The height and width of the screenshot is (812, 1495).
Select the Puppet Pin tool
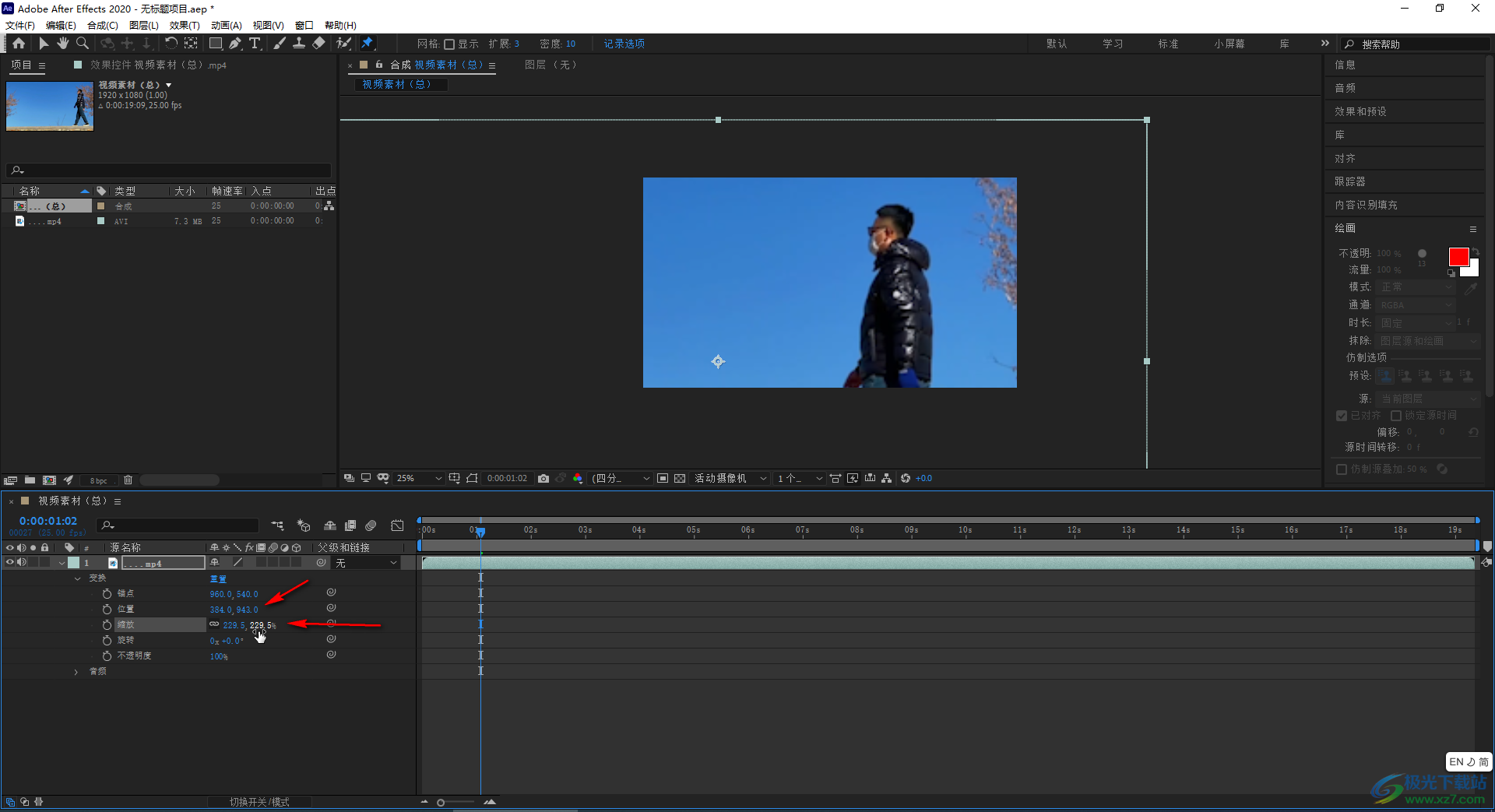click(x=368, y=44)
